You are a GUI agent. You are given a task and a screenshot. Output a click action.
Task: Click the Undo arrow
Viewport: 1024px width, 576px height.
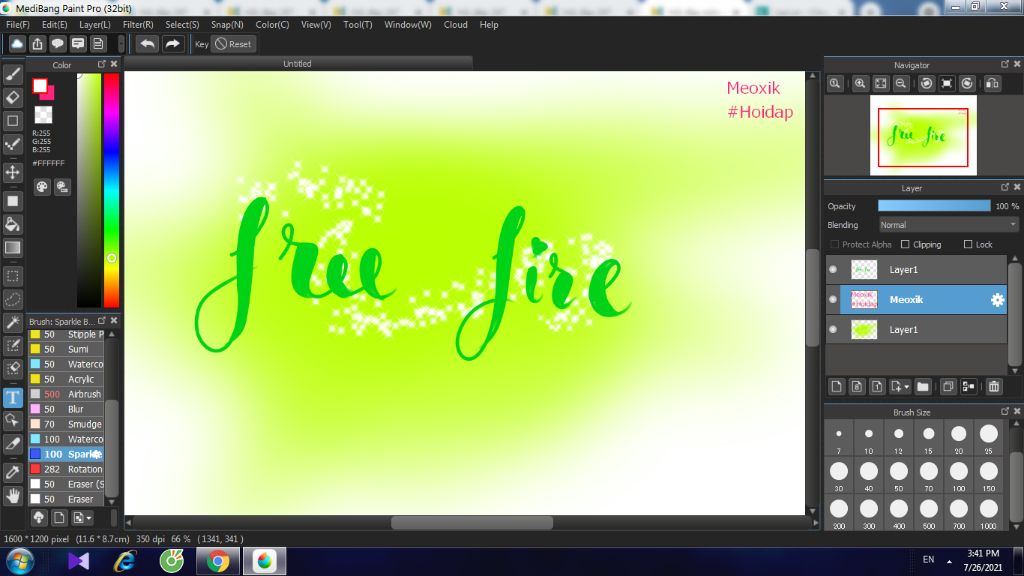pyautogui.click(x=148, y=44)
